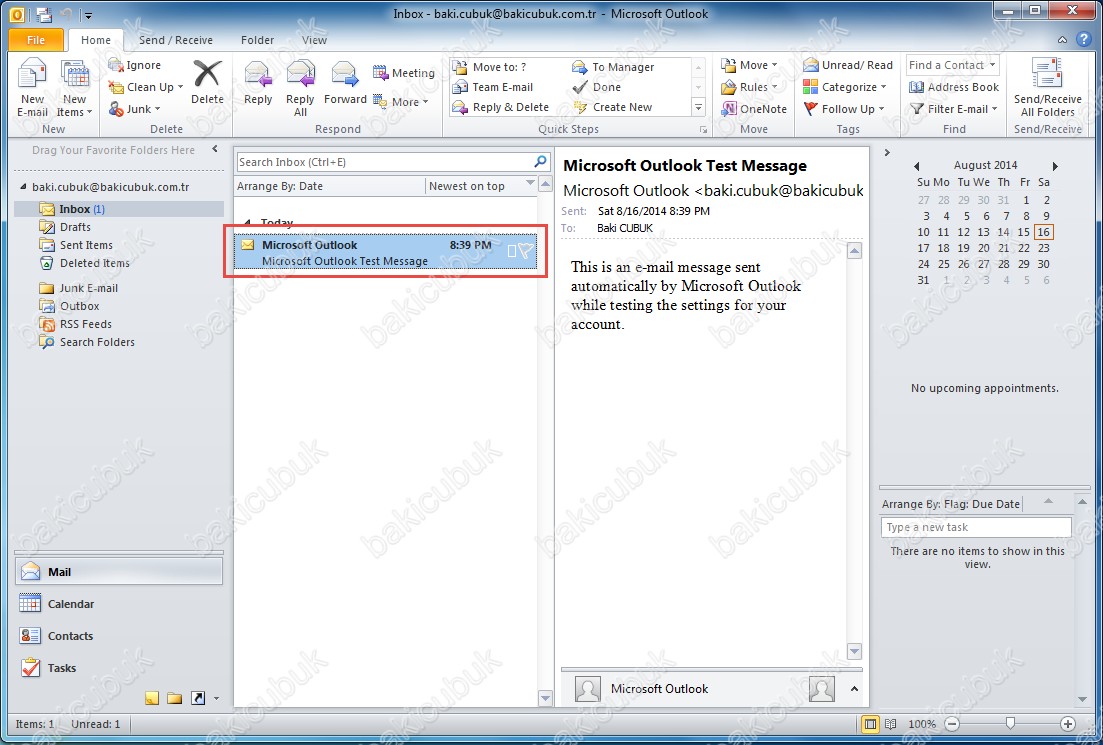
Task: Go to next month in calendar
Action: point(1055,166)
